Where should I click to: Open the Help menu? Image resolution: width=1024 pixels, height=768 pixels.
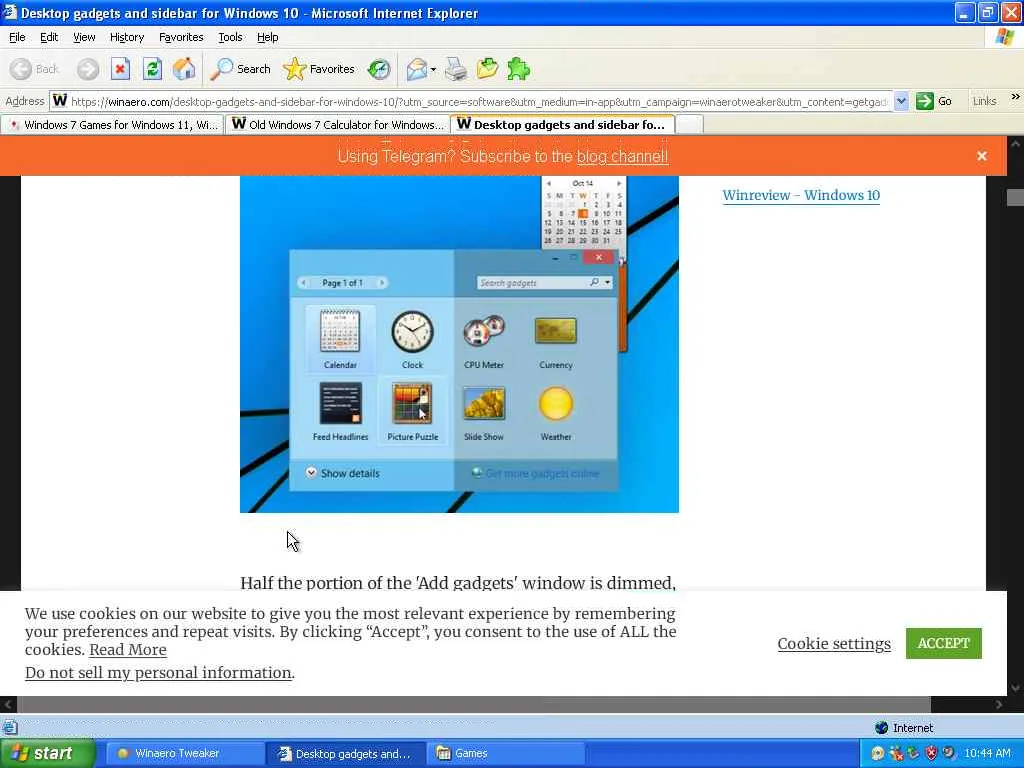click(267, 37)
